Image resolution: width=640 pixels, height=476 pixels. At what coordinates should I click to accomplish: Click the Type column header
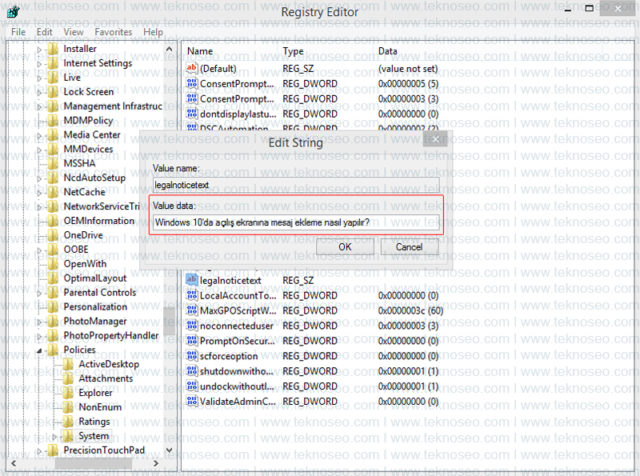293,51
